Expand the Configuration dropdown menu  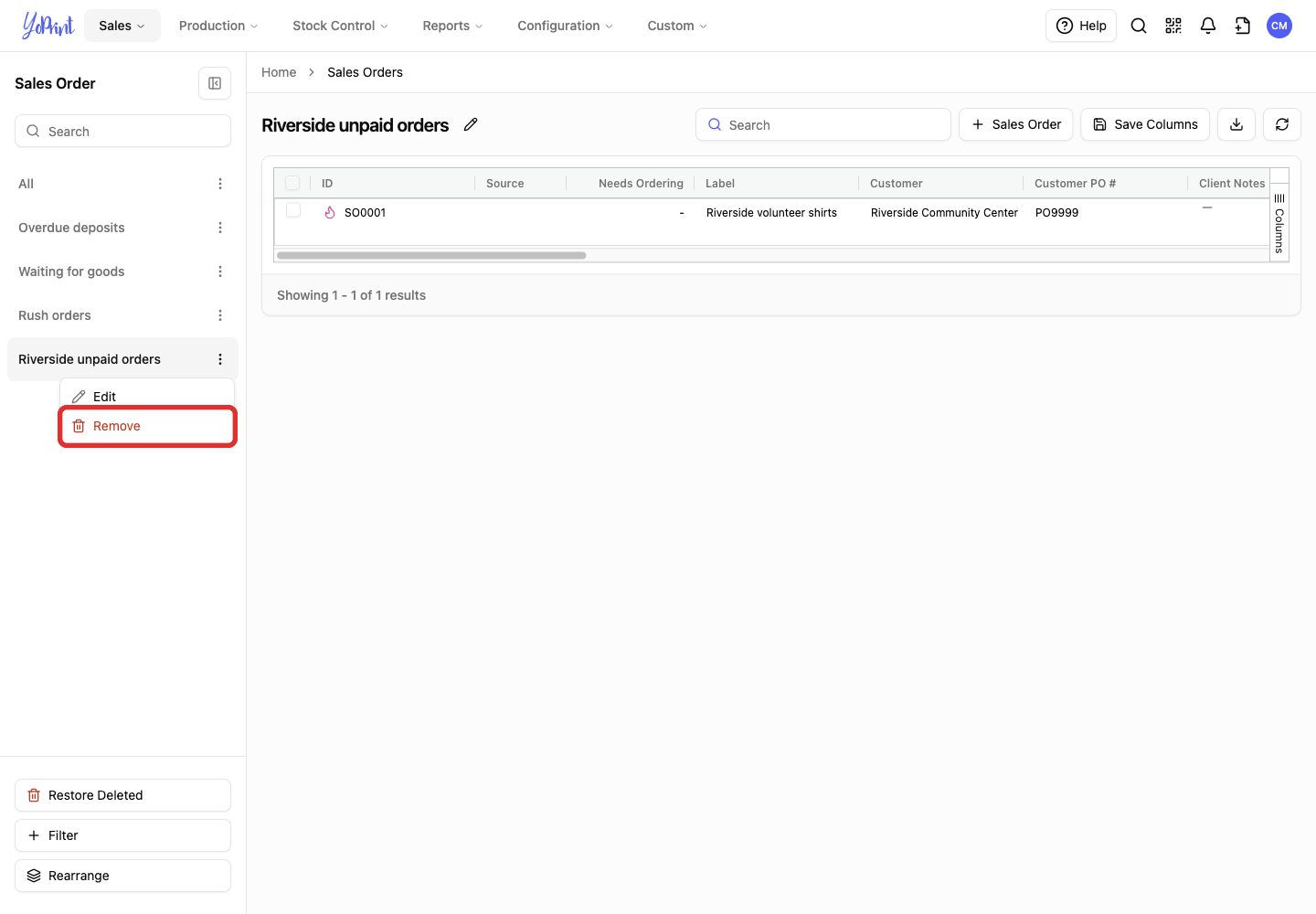tap(565, 26)
